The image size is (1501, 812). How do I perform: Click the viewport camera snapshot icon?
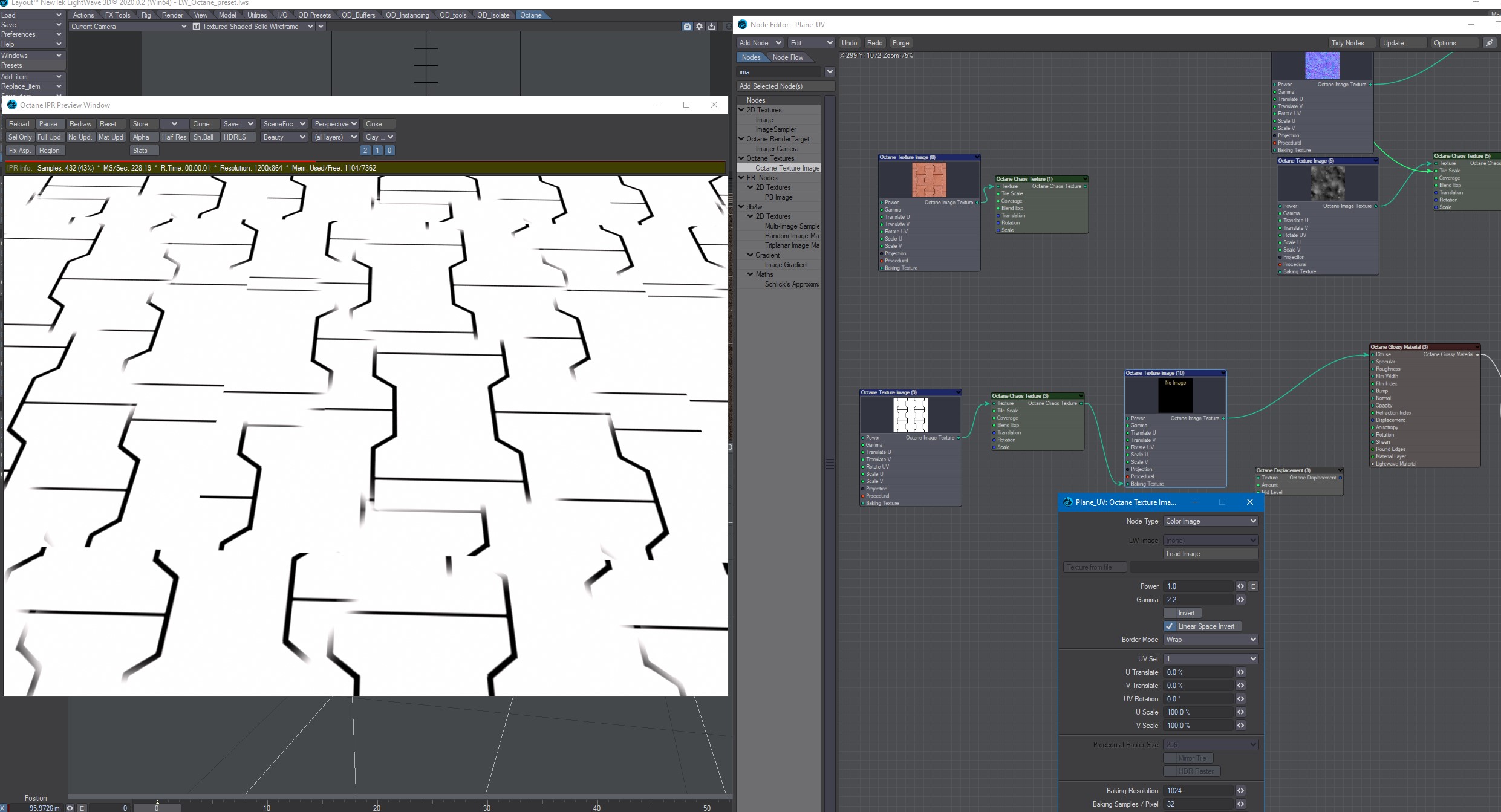(x=687, y=27)
